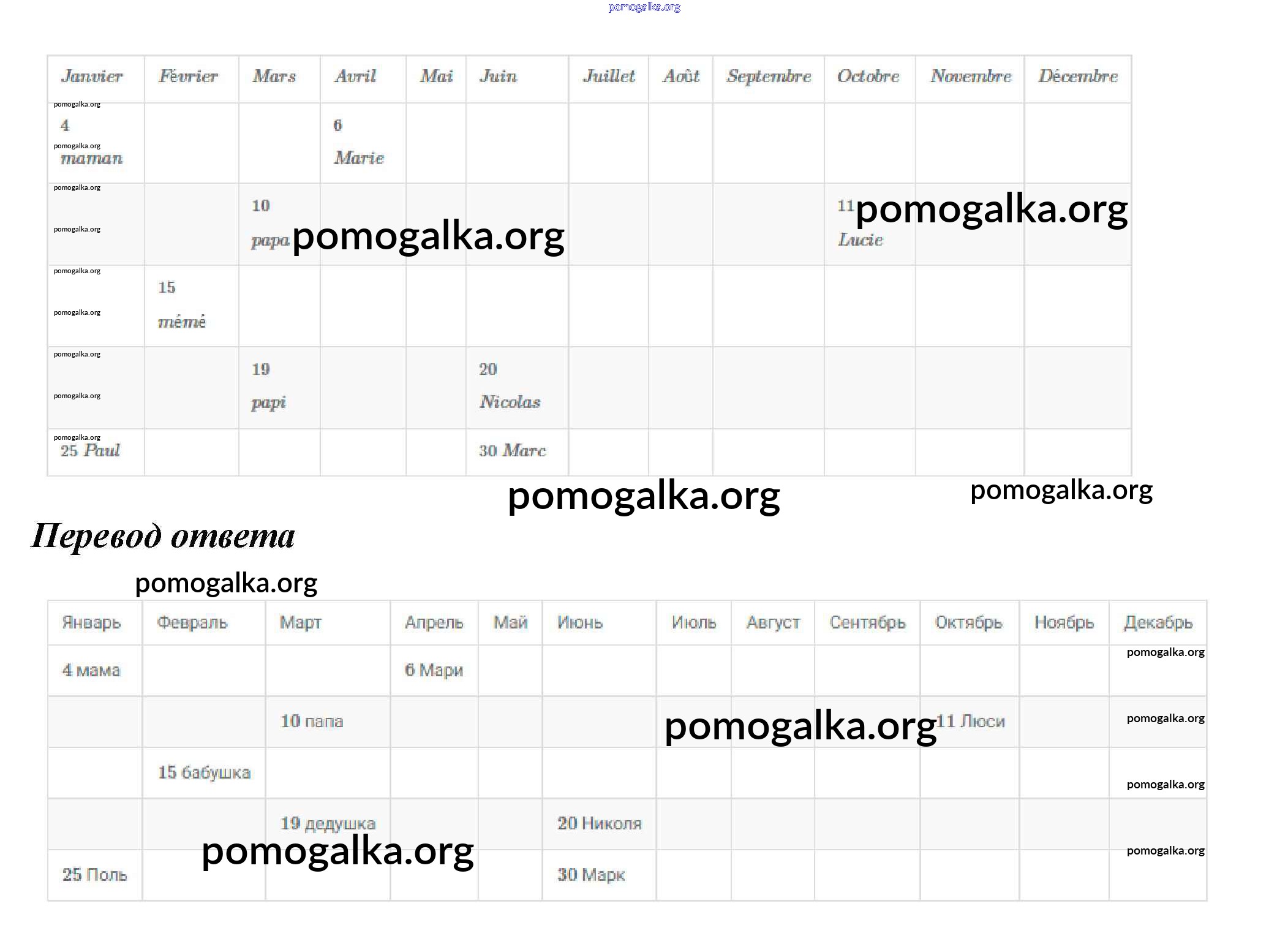Open the small blue pomogalka.org link at top
The image size is (1288, 947).
644,7
